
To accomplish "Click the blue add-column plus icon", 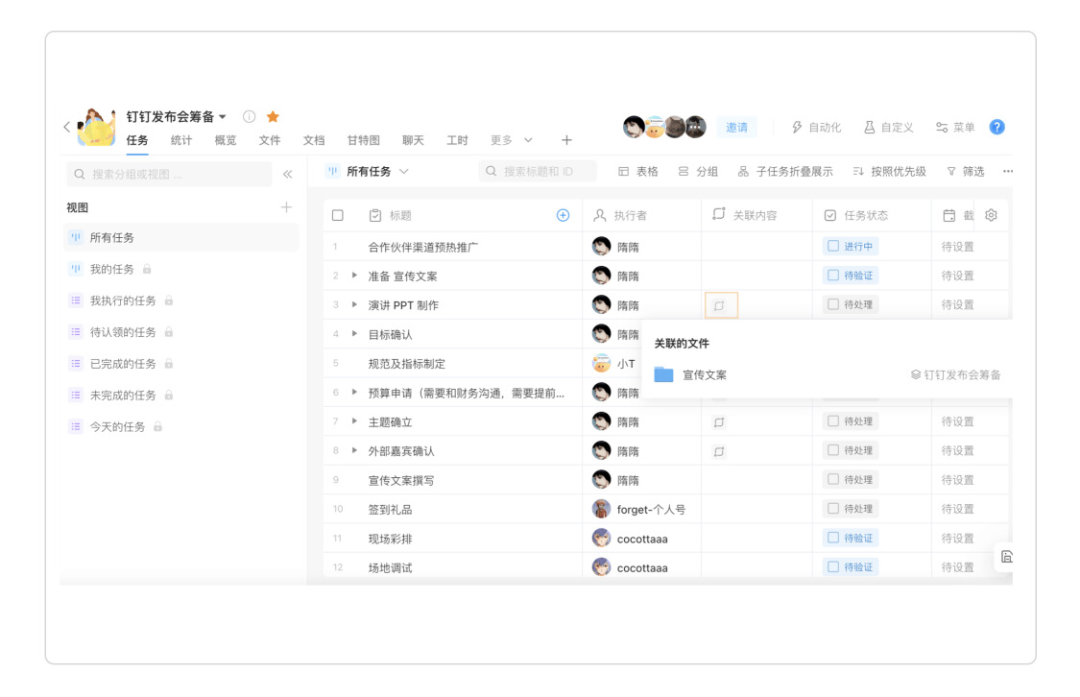I will (562, 215).
